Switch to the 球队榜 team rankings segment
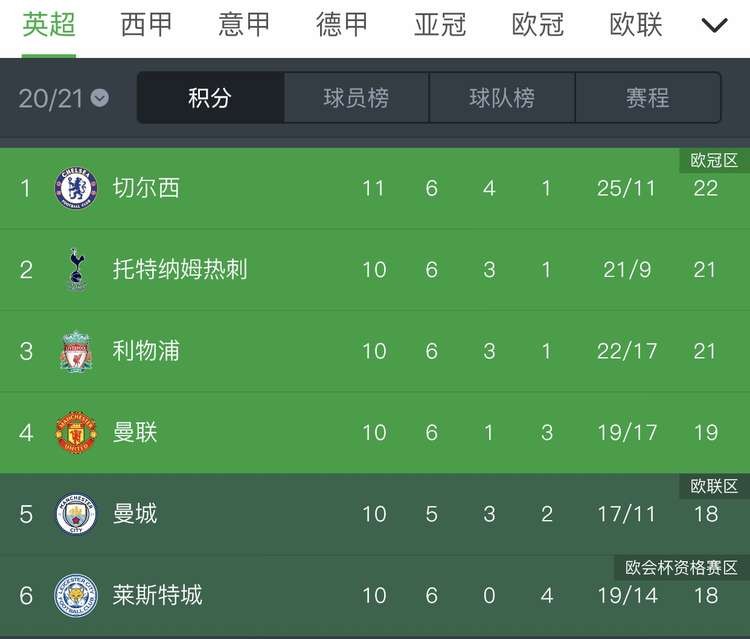Image resolution: width=750 pixels, height=639 pixels. click(502, 98)
